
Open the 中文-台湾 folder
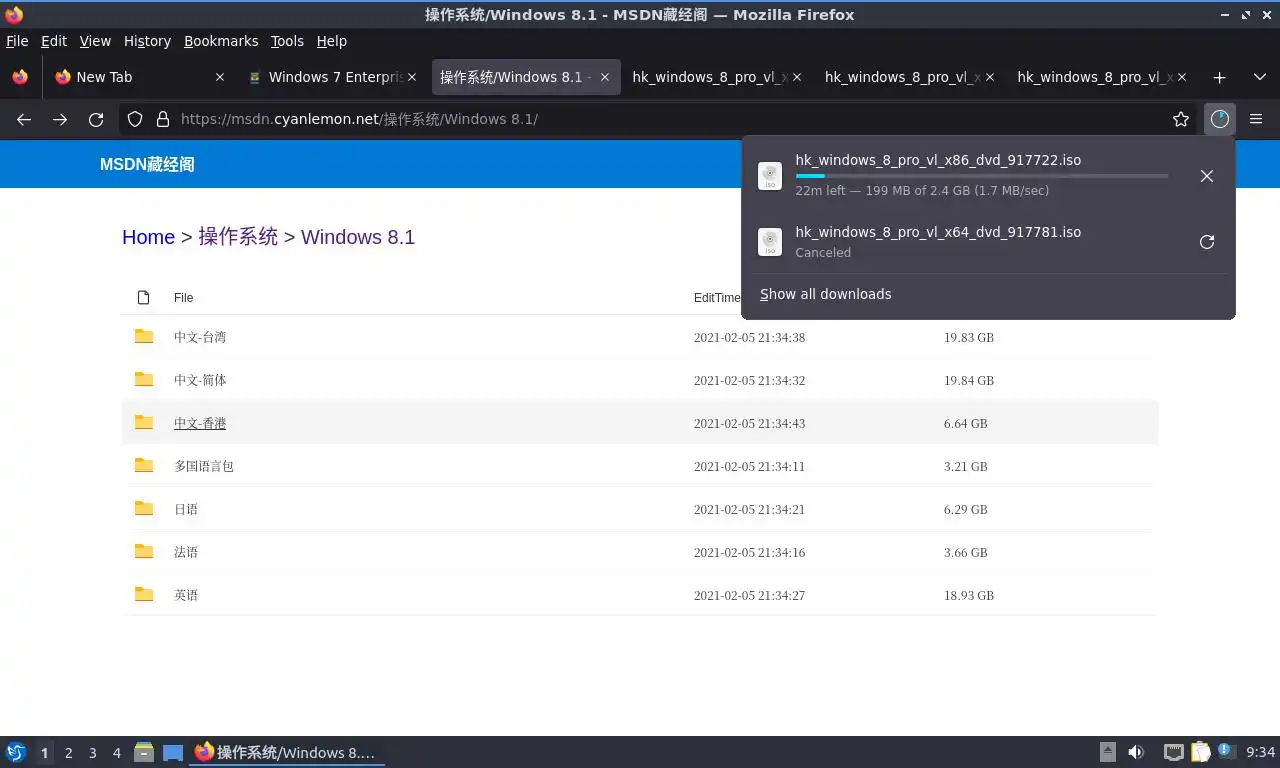[x=200, y=337]
